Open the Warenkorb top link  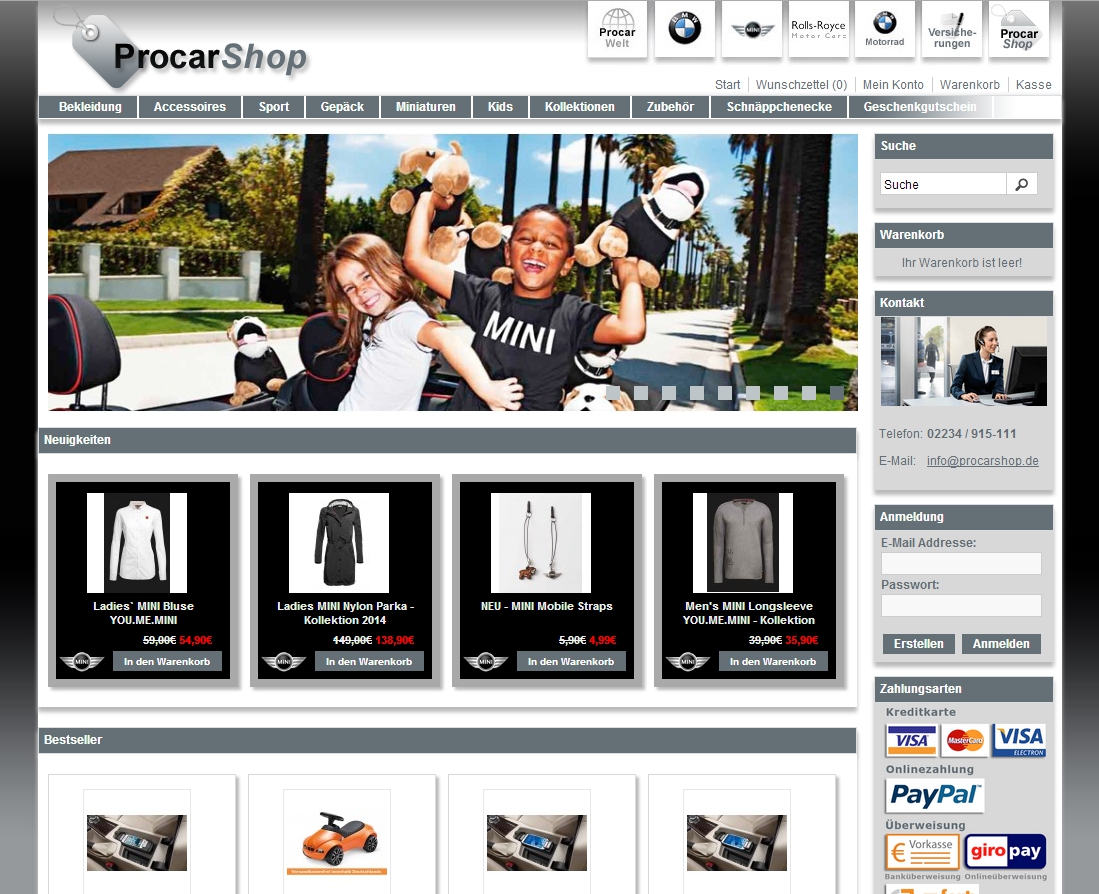click(970, 85)
